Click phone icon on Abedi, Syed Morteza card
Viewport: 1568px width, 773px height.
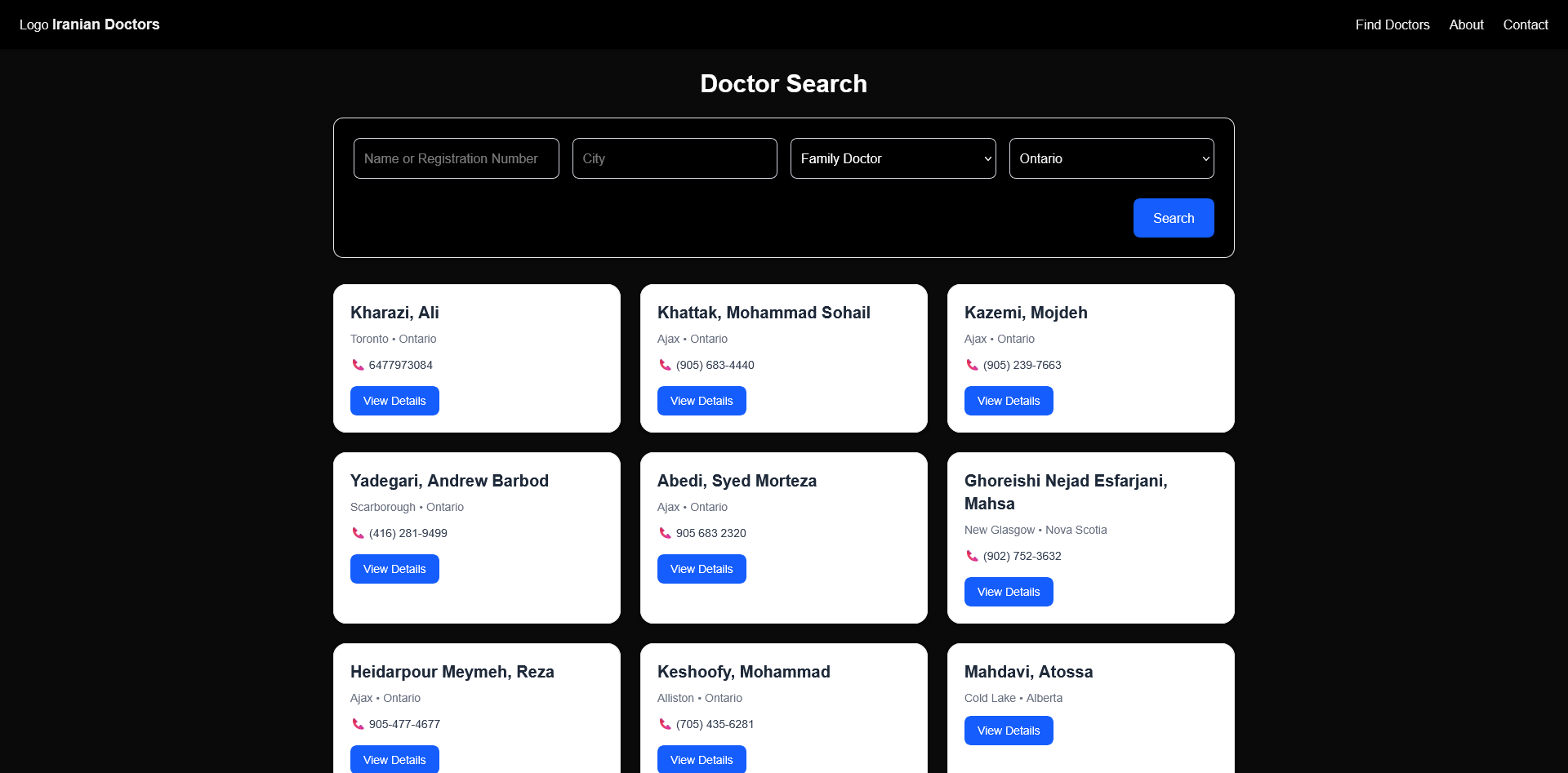pos(665,533)
